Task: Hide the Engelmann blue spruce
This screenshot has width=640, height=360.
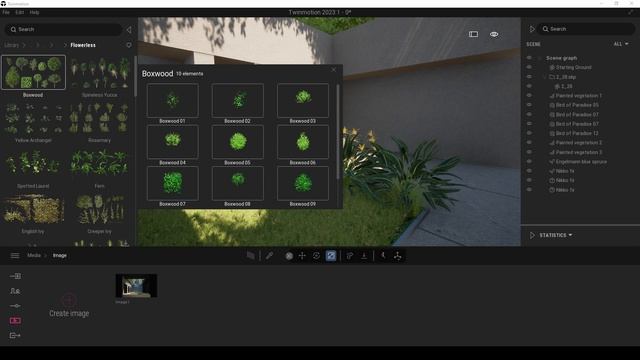Action: click(x=529, y=162)
